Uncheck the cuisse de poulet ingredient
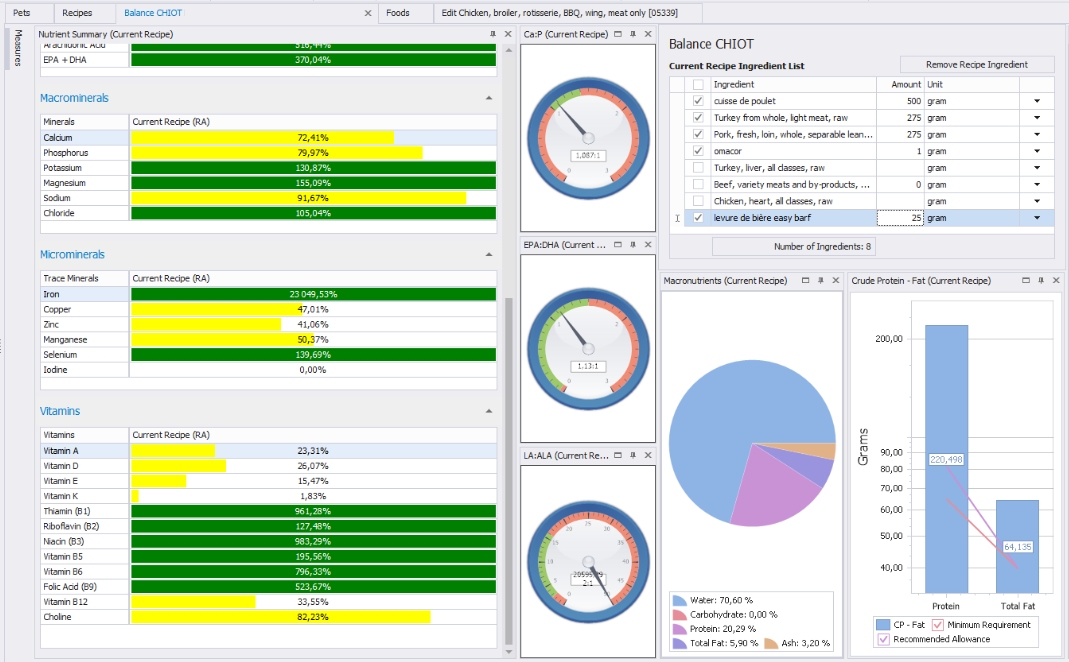 pos(698,101)
